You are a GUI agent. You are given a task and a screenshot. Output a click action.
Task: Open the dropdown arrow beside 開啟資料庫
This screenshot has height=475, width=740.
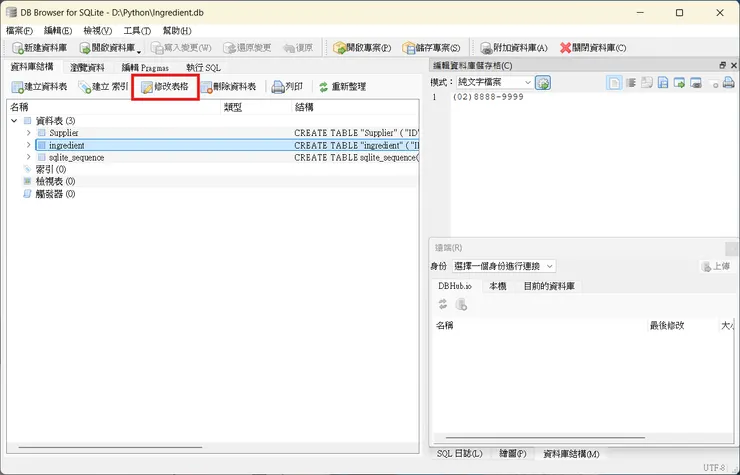pyautogui.click(x=139, y=50)
